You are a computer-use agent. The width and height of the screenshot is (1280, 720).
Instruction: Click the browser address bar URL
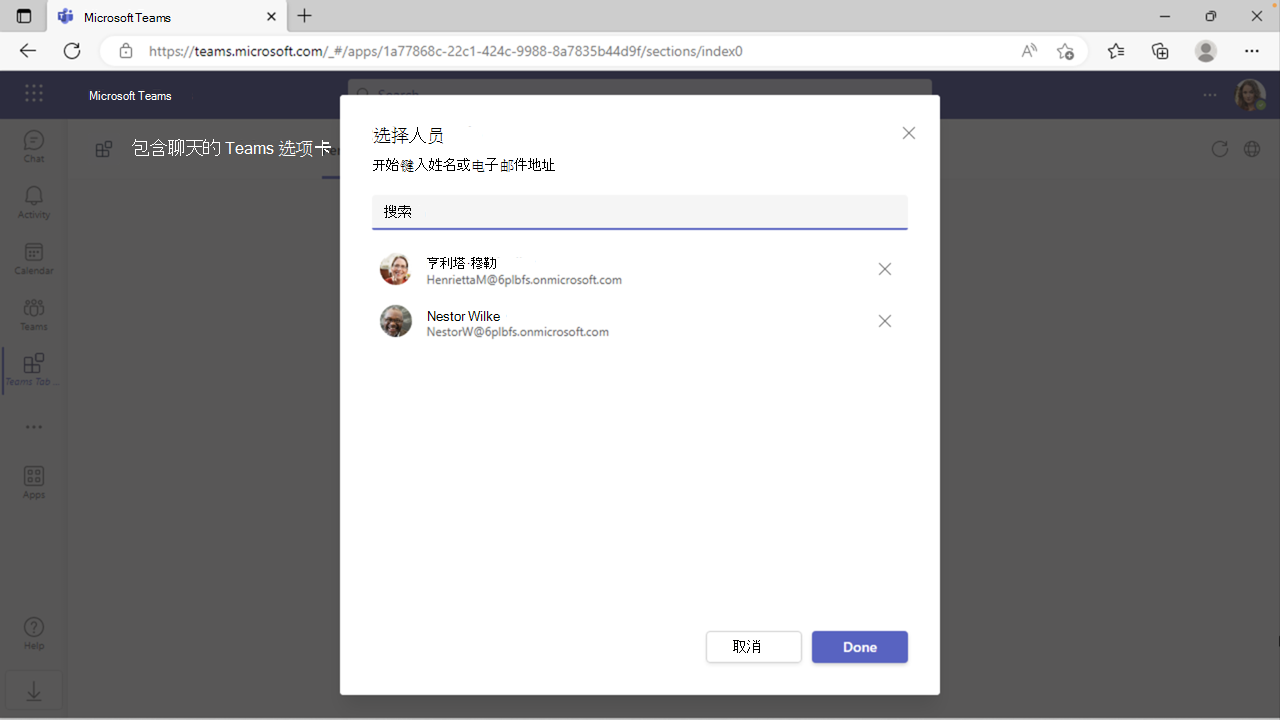(446, 51)
